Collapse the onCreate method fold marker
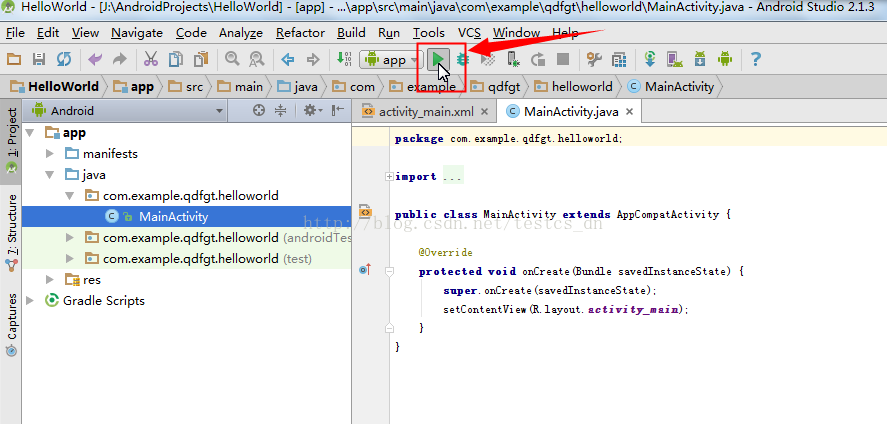Screen dimensions: 887x424 [x=389, y=272]
